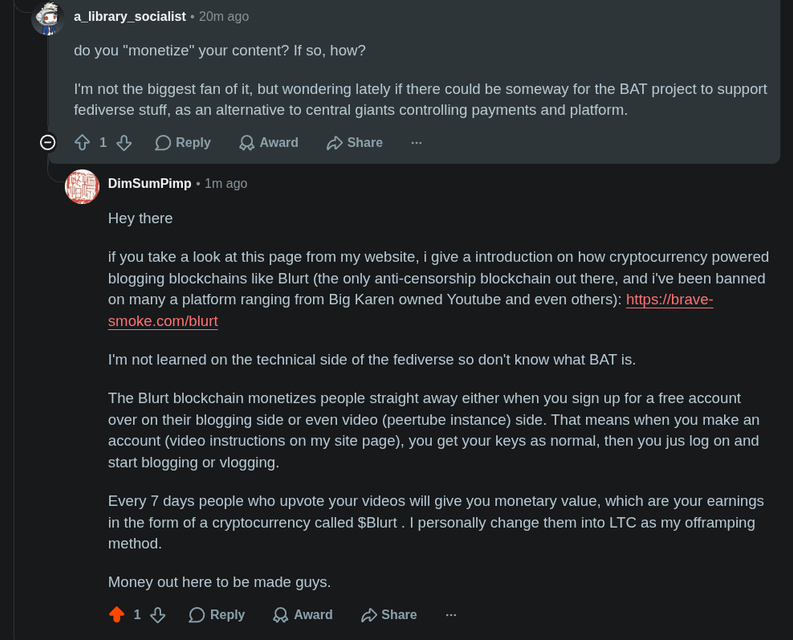Reply to a_library_socialist's comment

(x=183, y=143)
